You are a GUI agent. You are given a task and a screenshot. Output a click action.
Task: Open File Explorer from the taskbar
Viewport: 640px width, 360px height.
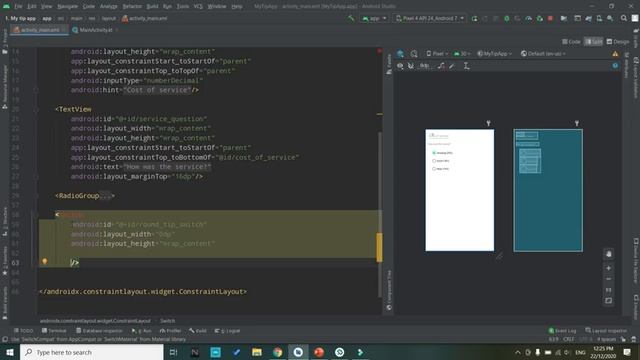(257, 352)
